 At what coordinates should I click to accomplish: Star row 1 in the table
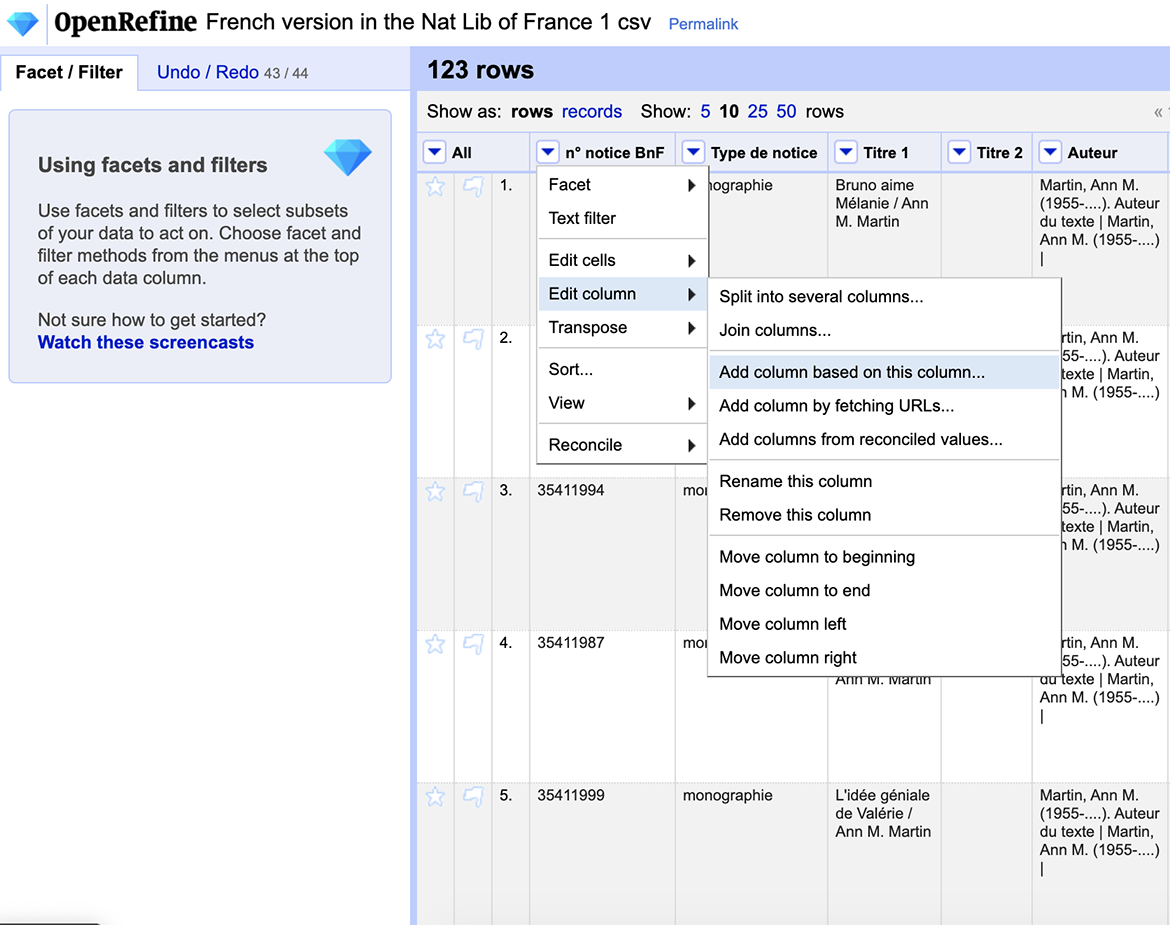[x=435, y=186]
